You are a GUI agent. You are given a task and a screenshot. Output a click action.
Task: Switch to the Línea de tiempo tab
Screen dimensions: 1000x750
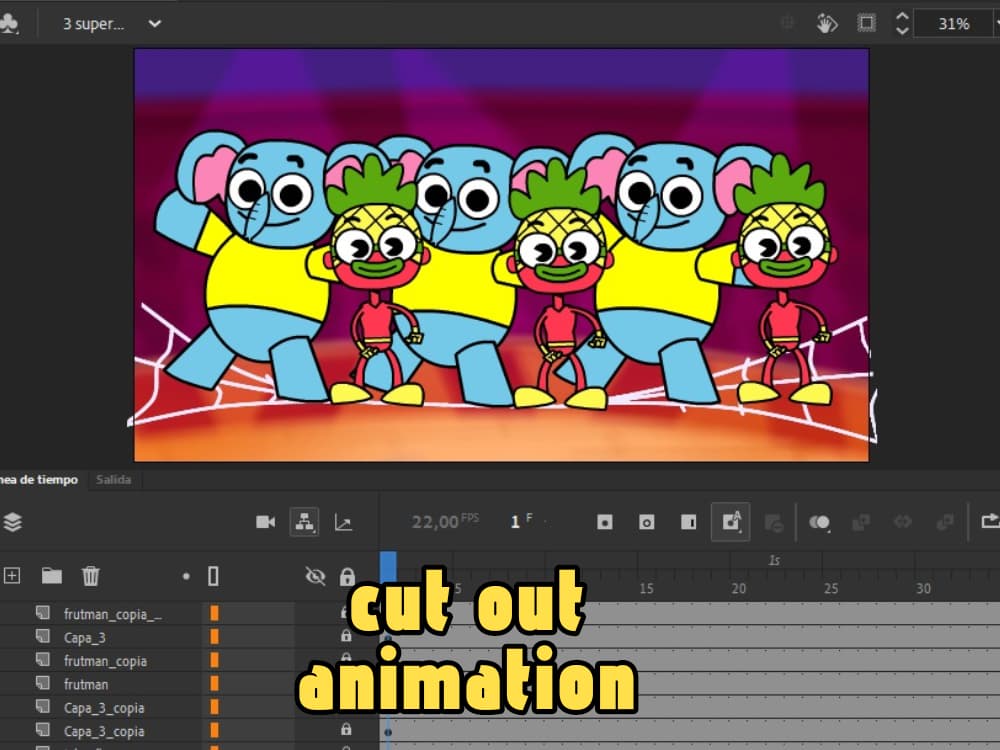(x=38, y=480)
